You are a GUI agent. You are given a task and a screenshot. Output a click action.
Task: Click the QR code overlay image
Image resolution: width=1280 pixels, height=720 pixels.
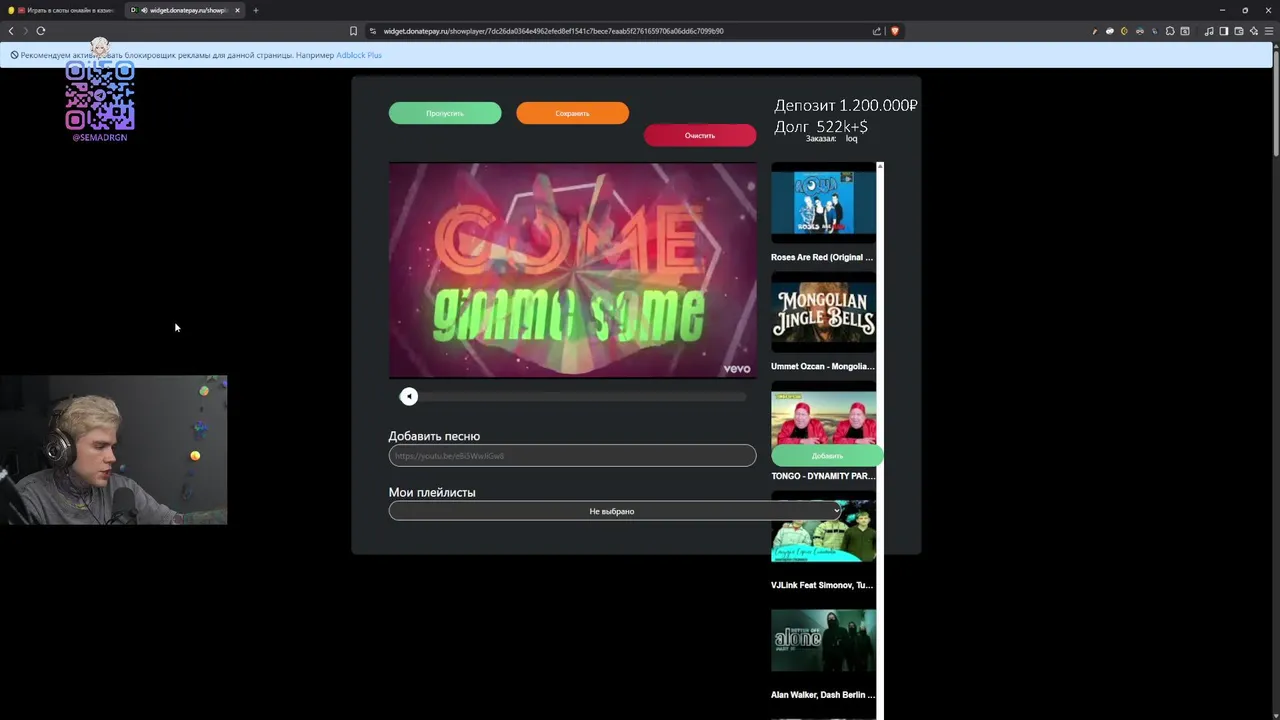pos(100,96)
